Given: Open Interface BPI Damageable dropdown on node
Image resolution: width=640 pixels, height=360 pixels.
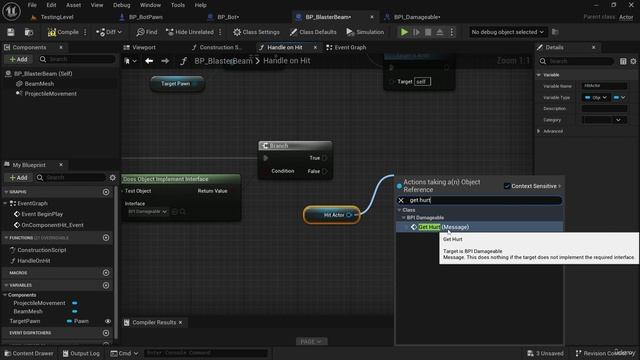Looking at the screenshot, I should tap(148, 212).
